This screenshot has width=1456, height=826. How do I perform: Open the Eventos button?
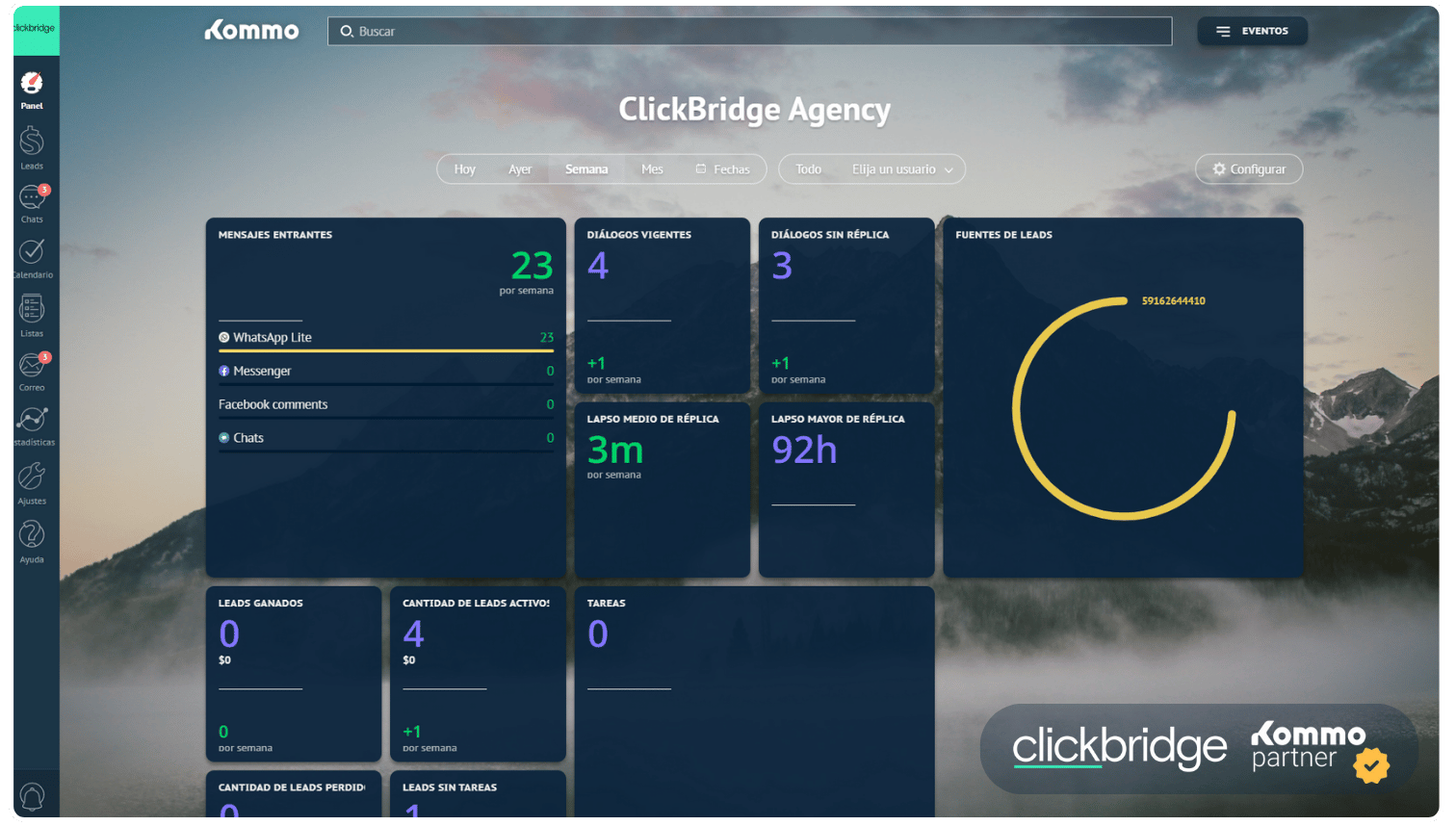pos(1252,32)
